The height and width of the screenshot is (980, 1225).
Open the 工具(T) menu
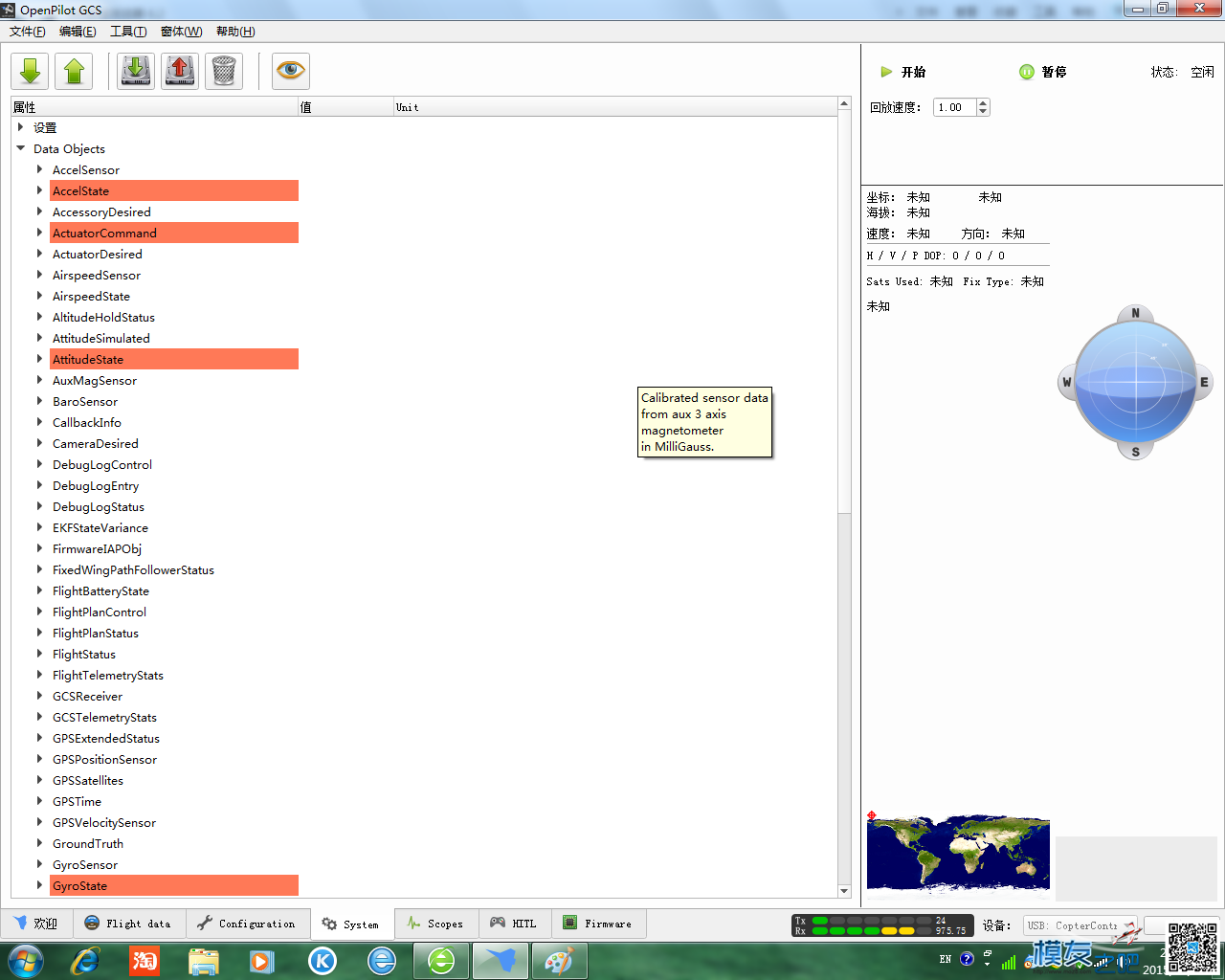click(128, 32)
